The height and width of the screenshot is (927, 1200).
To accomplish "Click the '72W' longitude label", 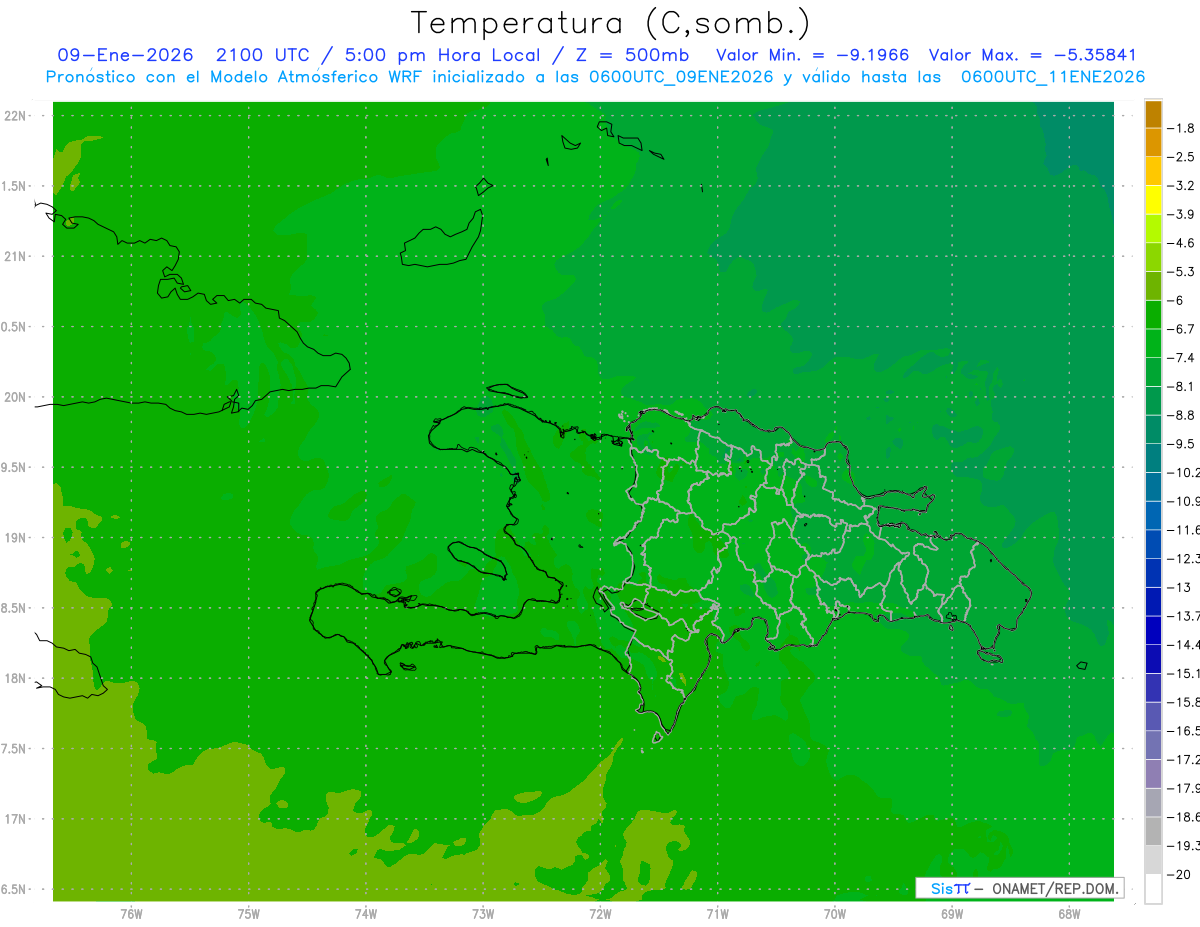I will click(x=599, y=913).
